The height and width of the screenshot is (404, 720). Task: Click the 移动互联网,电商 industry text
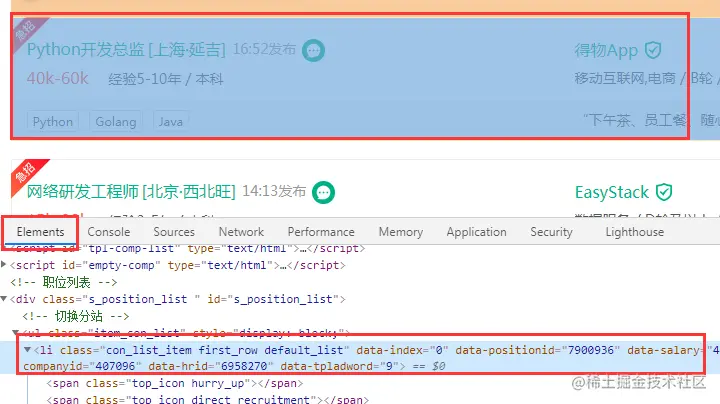pos(625,79)
